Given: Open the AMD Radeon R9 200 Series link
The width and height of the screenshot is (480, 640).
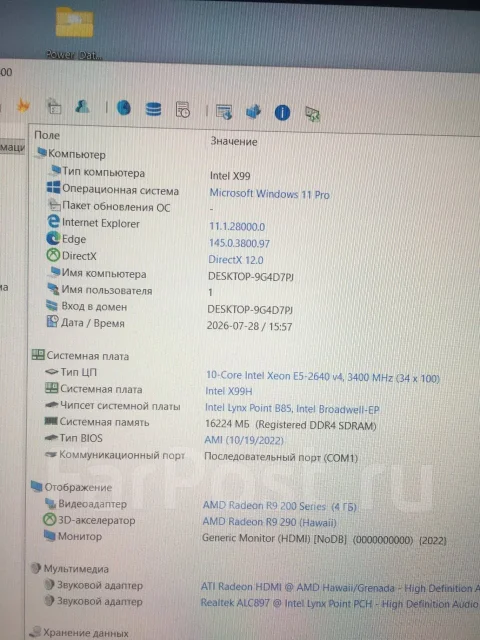Looking at the screenshot, I should click(x=280, y=506).
